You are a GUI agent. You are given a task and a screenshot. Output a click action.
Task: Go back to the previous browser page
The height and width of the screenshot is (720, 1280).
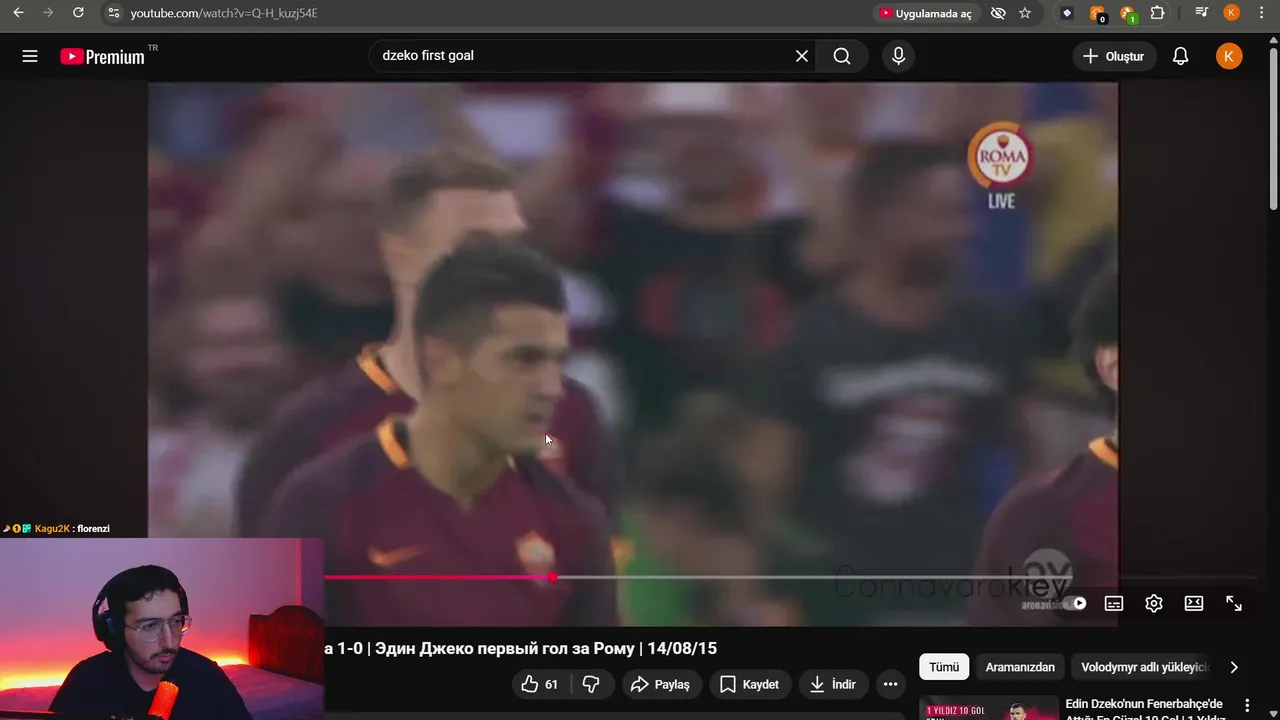coord(18,13)
